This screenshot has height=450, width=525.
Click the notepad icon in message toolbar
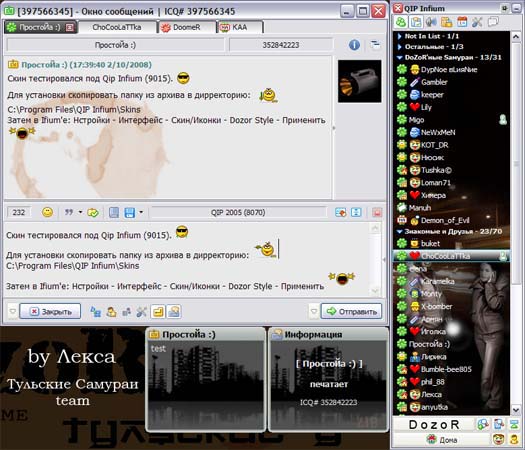pos(114,213)
